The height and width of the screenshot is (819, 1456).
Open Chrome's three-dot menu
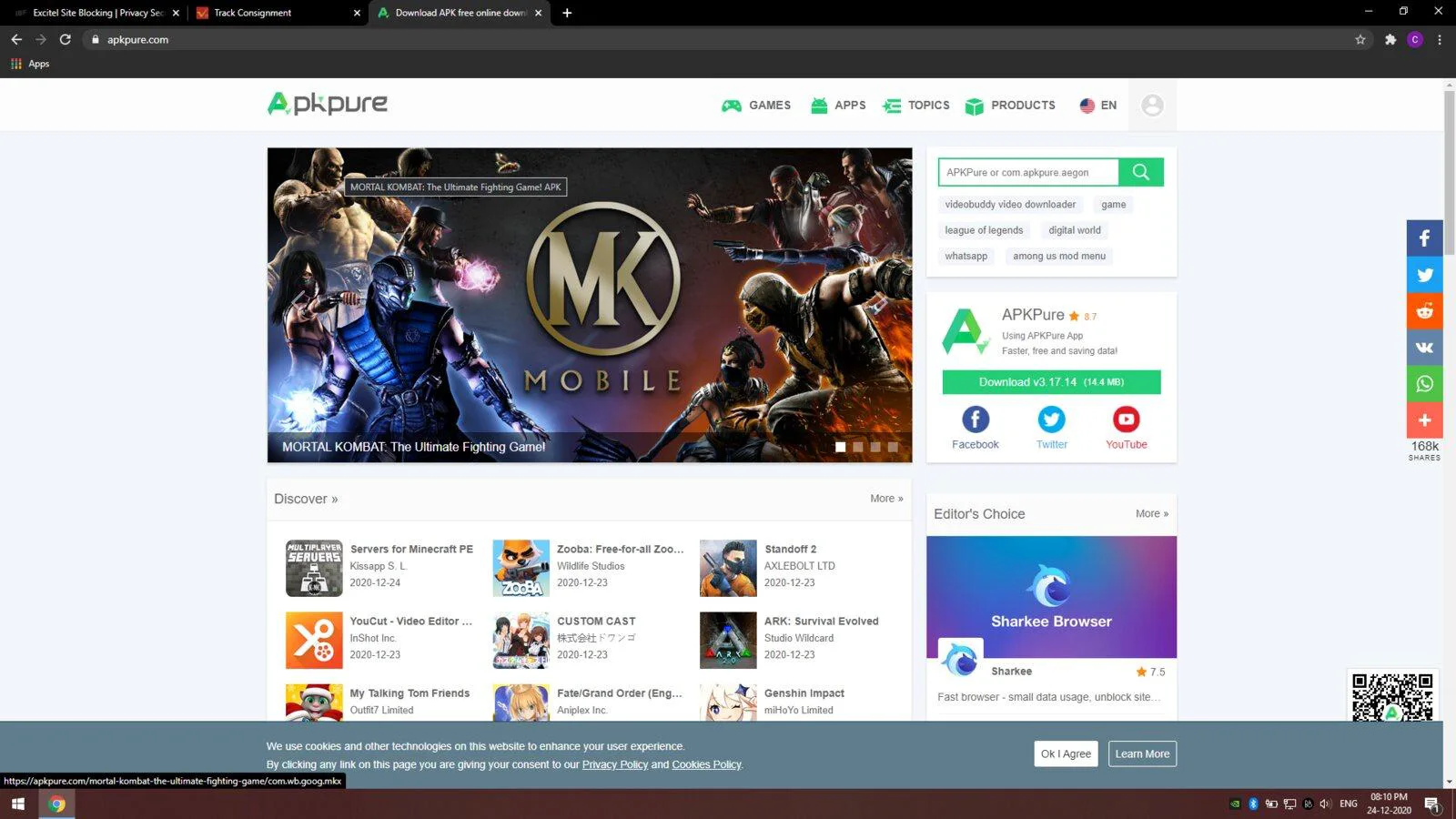pyautogui.click(x=1440, y=39)
